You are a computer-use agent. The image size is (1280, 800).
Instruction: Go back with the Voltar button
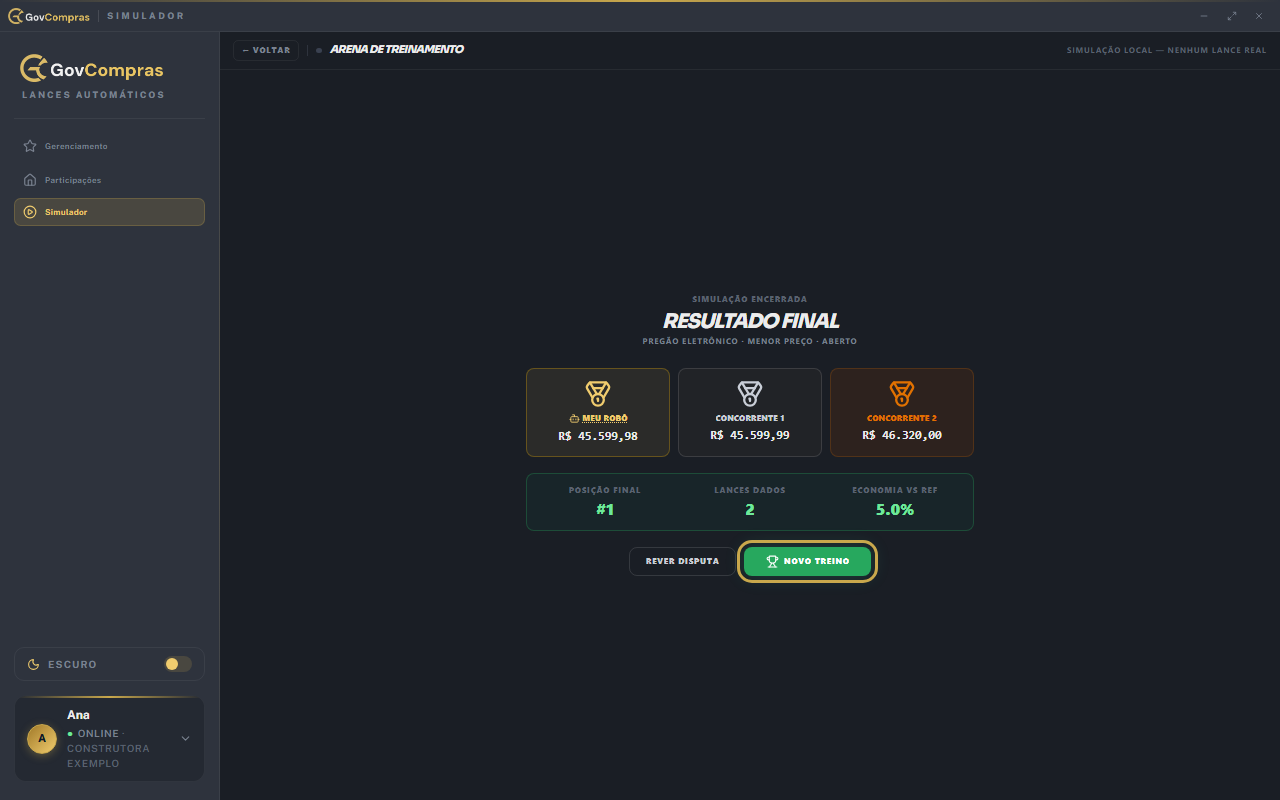[266, 50]
